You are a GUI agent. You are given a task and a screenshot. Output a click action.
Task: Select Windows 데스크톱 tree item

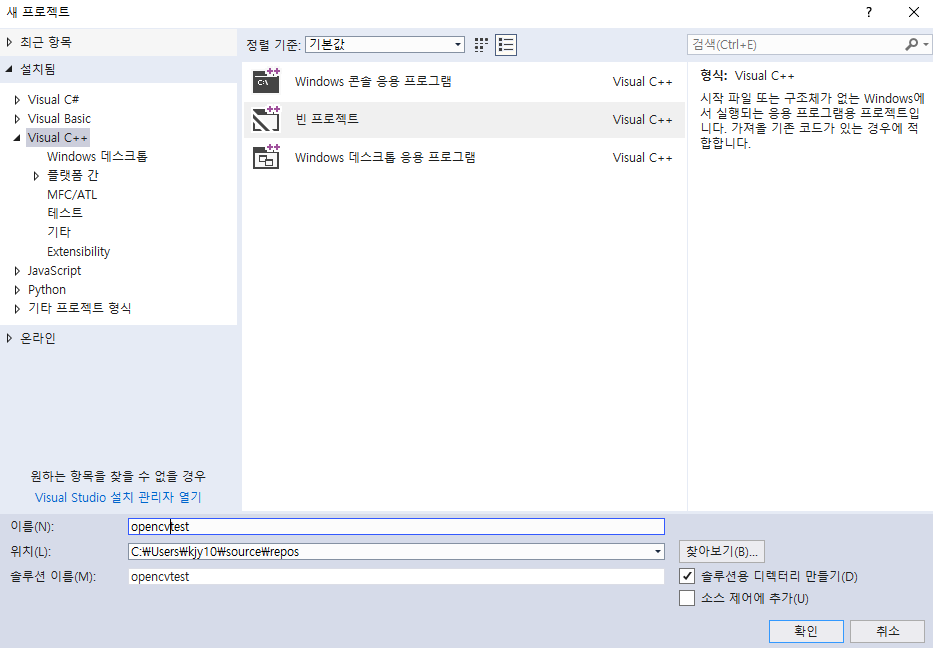[x=97, y=156]
